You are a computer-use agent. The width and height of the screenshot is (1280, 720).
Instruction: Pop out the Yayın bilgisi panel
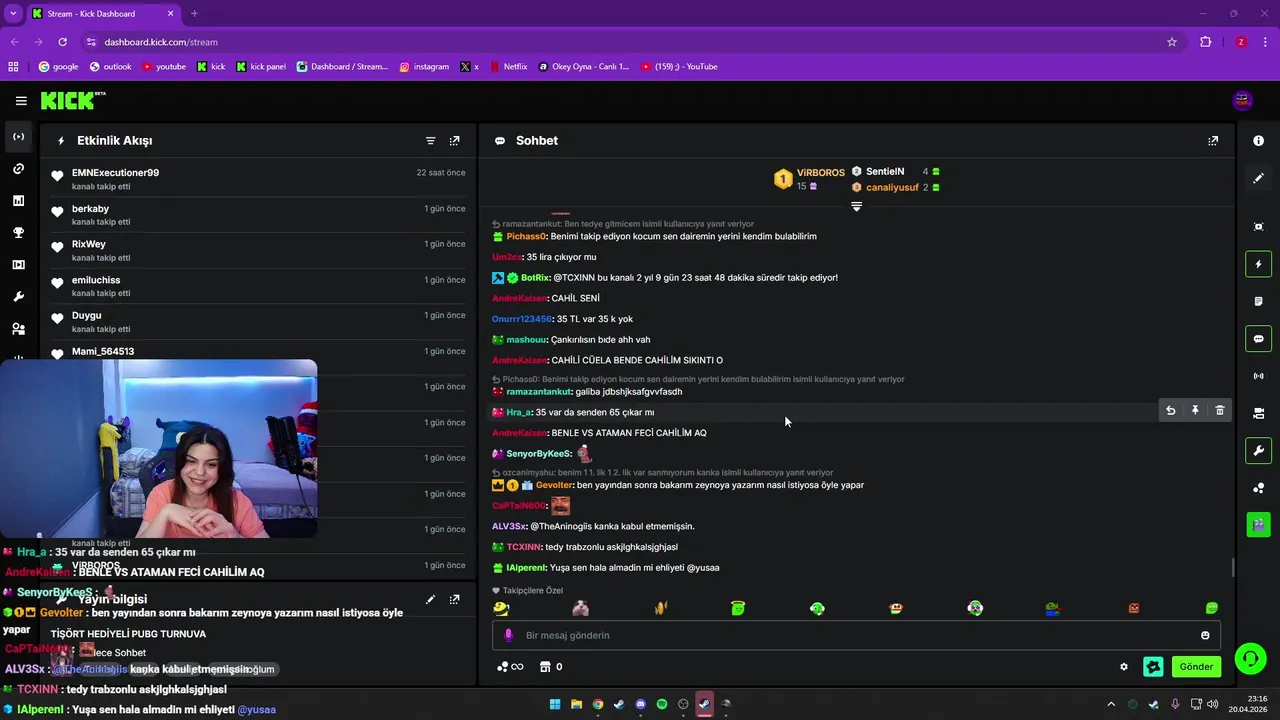coord(455,600)
